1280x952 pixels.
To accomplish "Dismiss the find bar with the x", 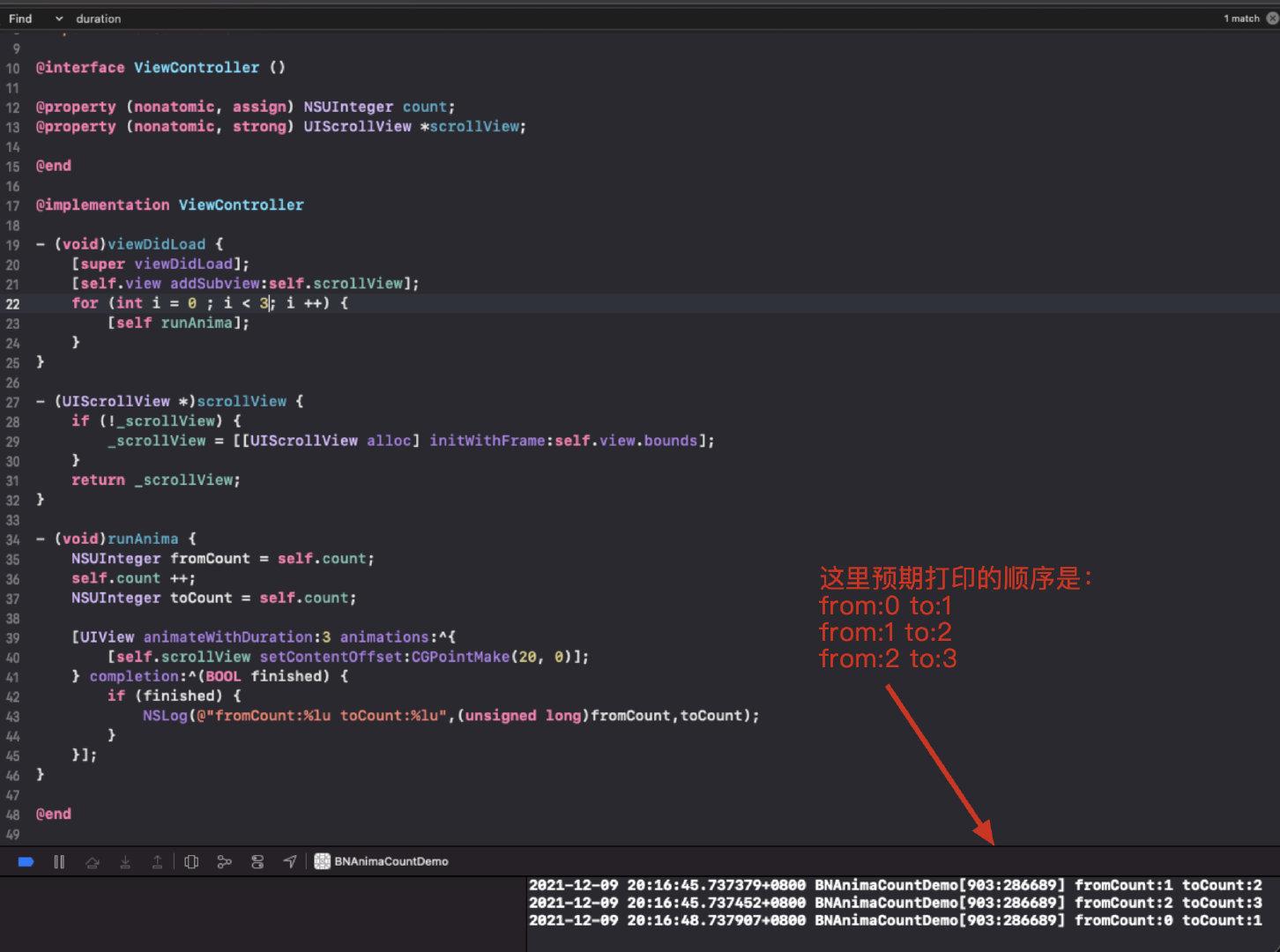I will (1271, 18).
